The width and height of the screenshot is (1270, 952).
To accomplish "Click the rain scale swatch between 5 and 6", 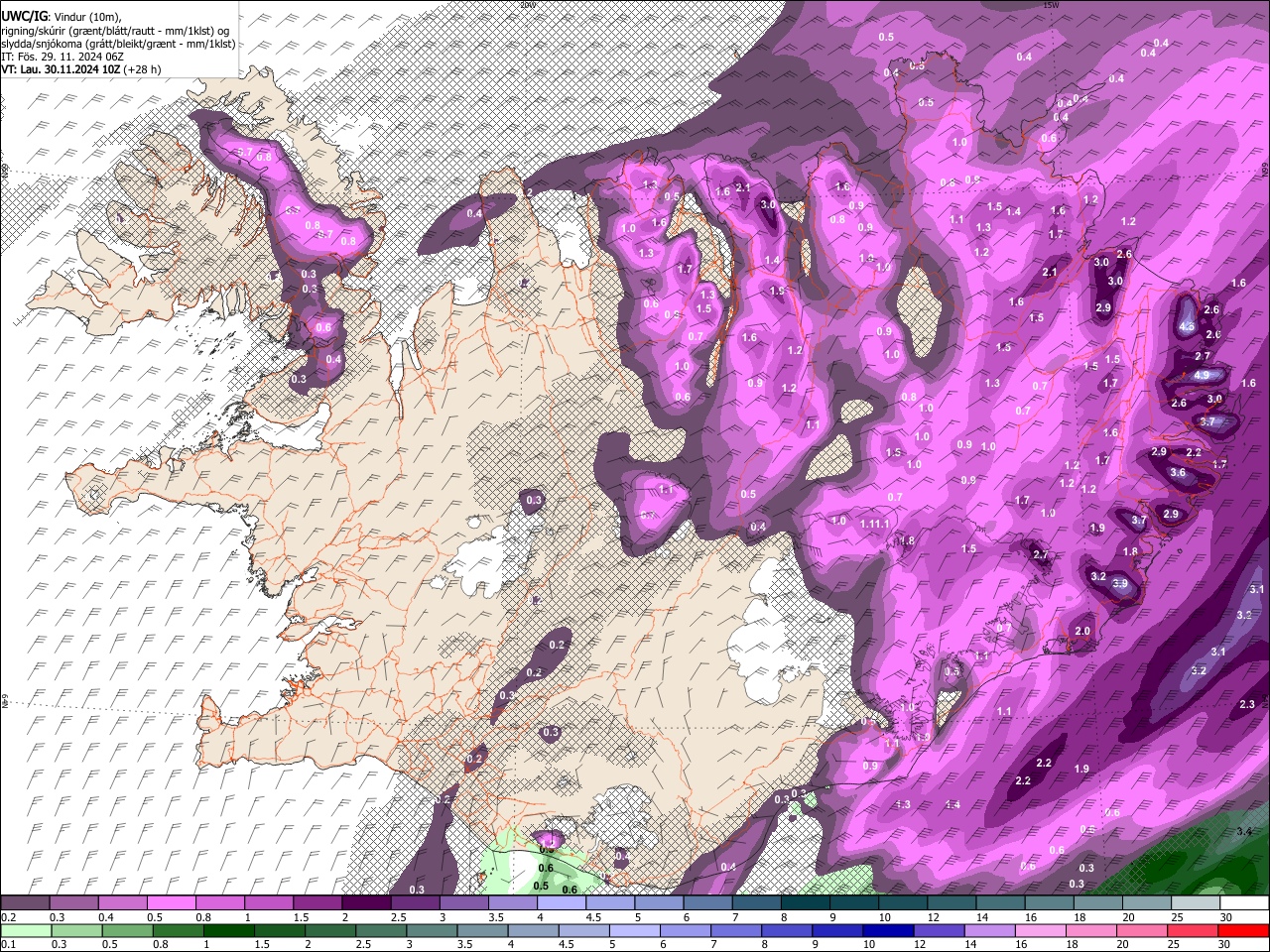I will [x=634, y=930].
